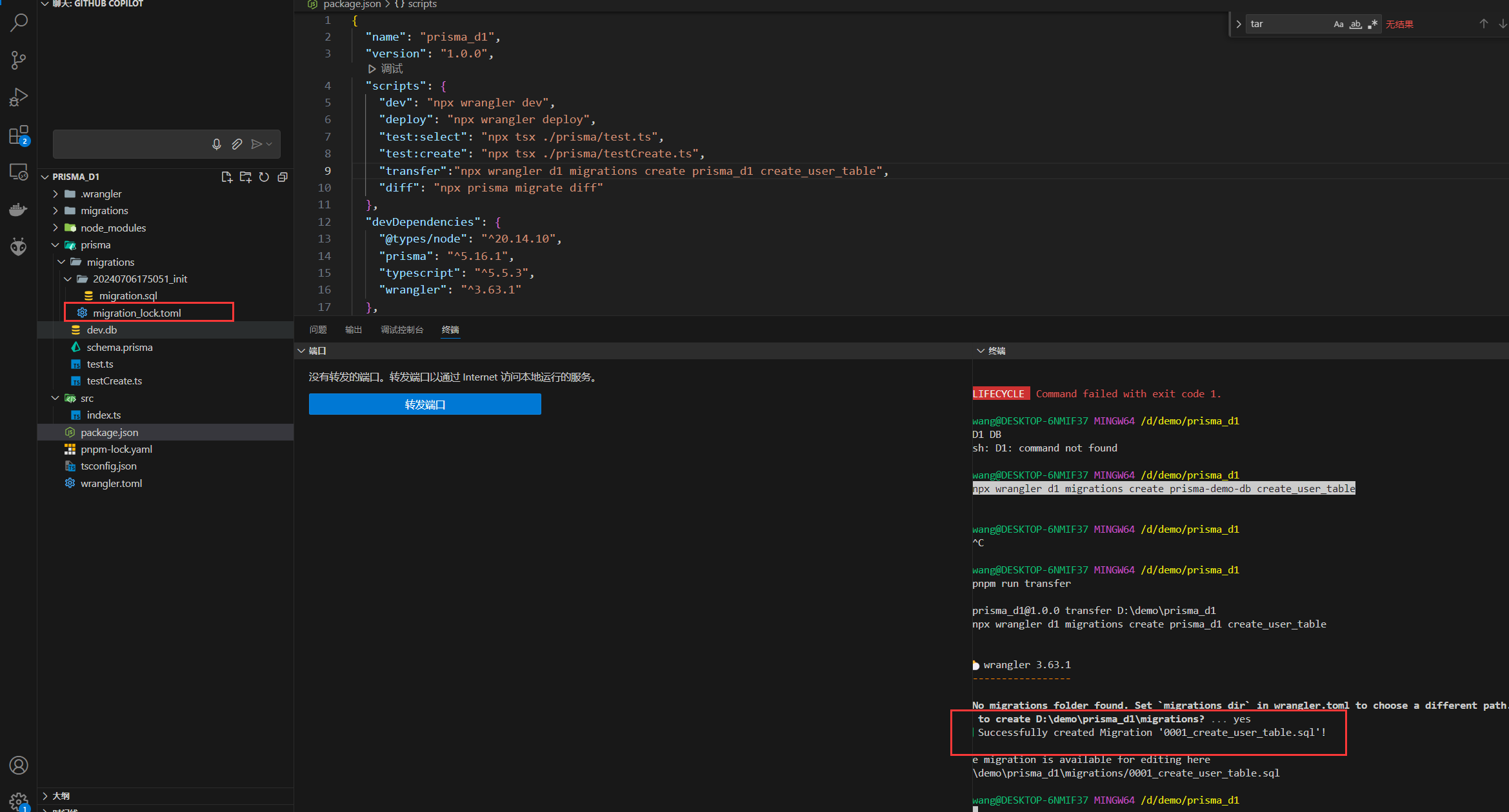Create a new file in PRISMA_D1 explorer
Viewport: 1509px width, 812px height.
point(226,177)
